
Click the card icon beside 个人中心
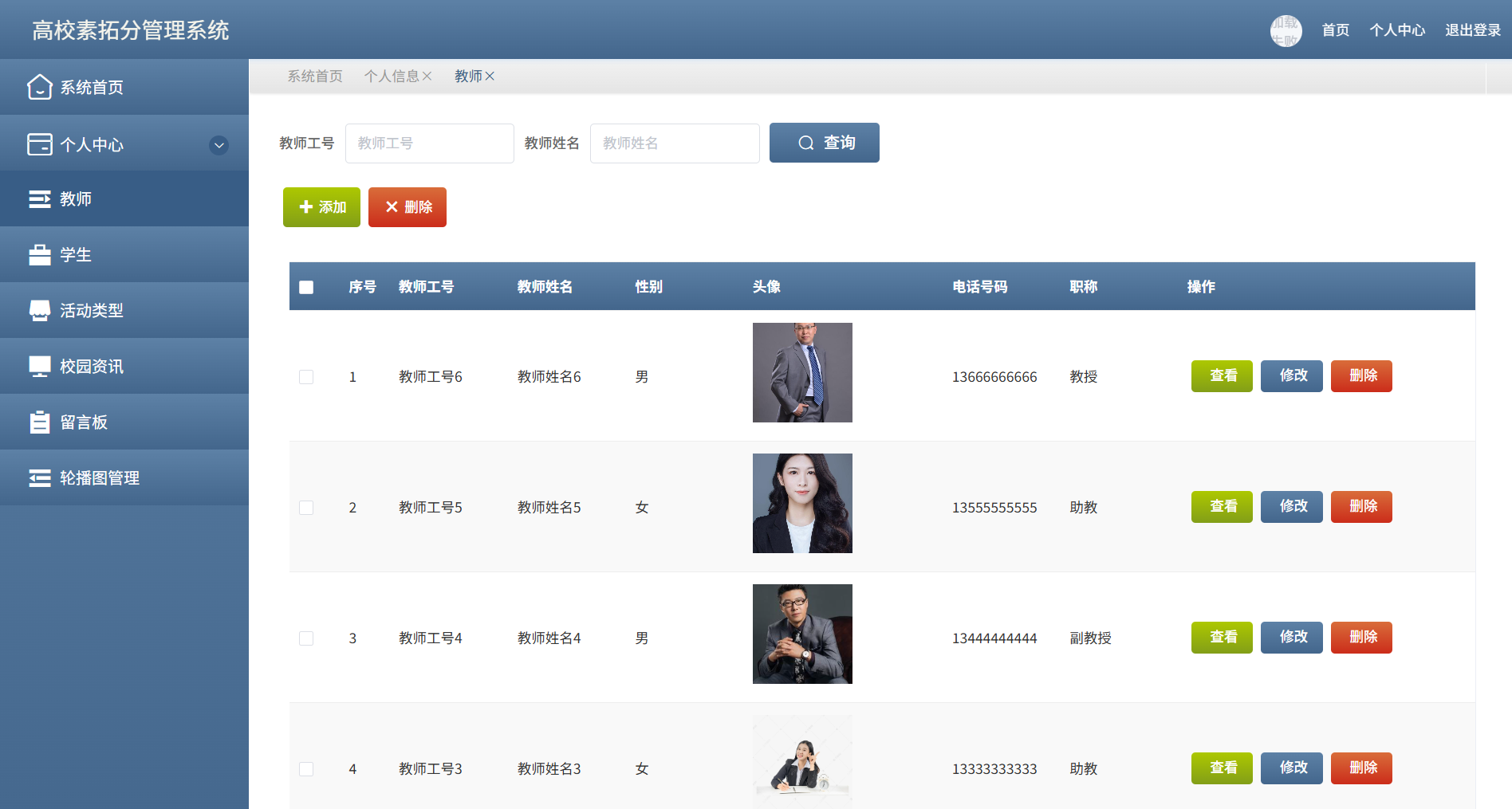(39, 144)
